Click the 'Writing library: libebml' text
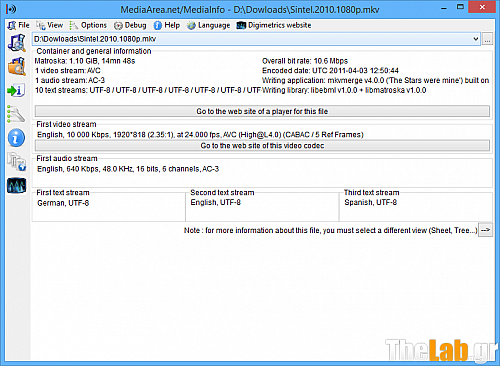500x366 pixels. [344, 90]
